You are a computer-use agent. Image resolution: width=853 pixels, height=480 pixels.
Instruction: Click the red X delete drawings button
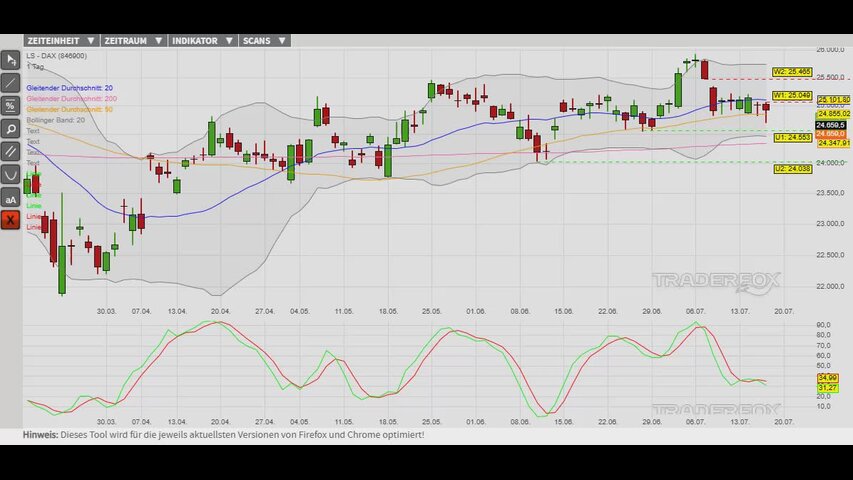coord(10,220)
